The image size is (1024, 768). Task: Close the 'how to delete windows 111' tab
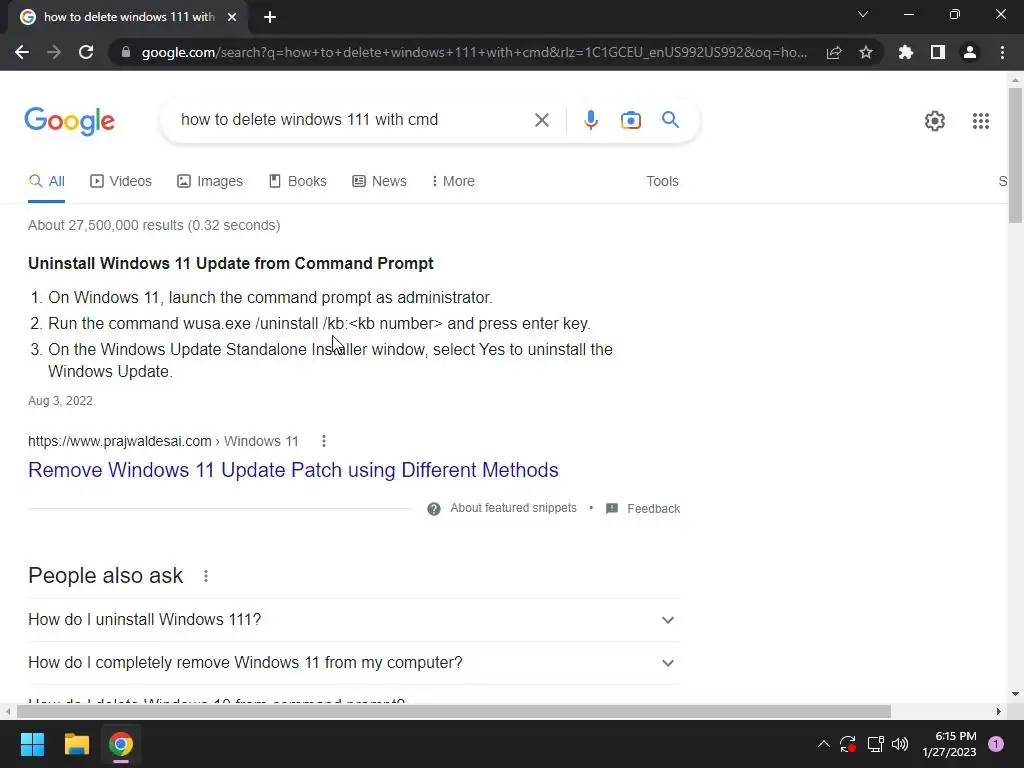tap(232, 17)
